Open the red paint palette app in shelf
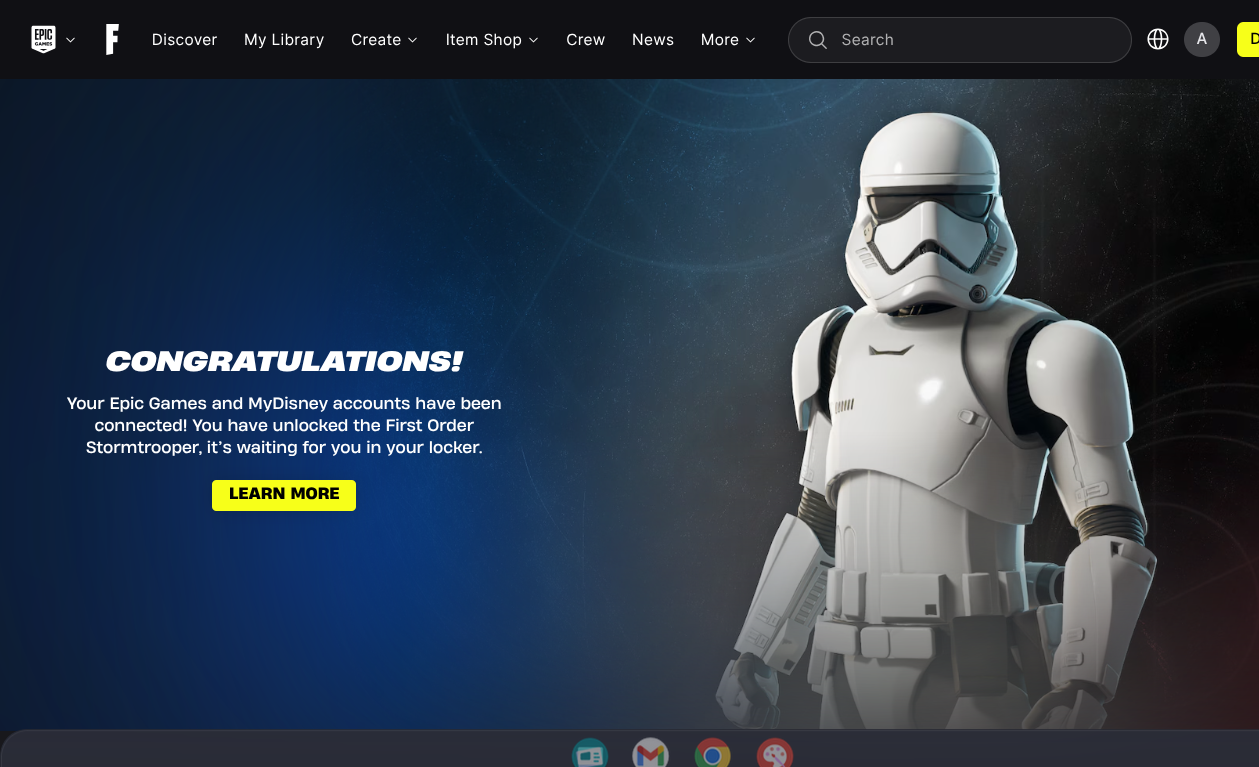This screenshot has height=767, width=1259. point(775,755)
